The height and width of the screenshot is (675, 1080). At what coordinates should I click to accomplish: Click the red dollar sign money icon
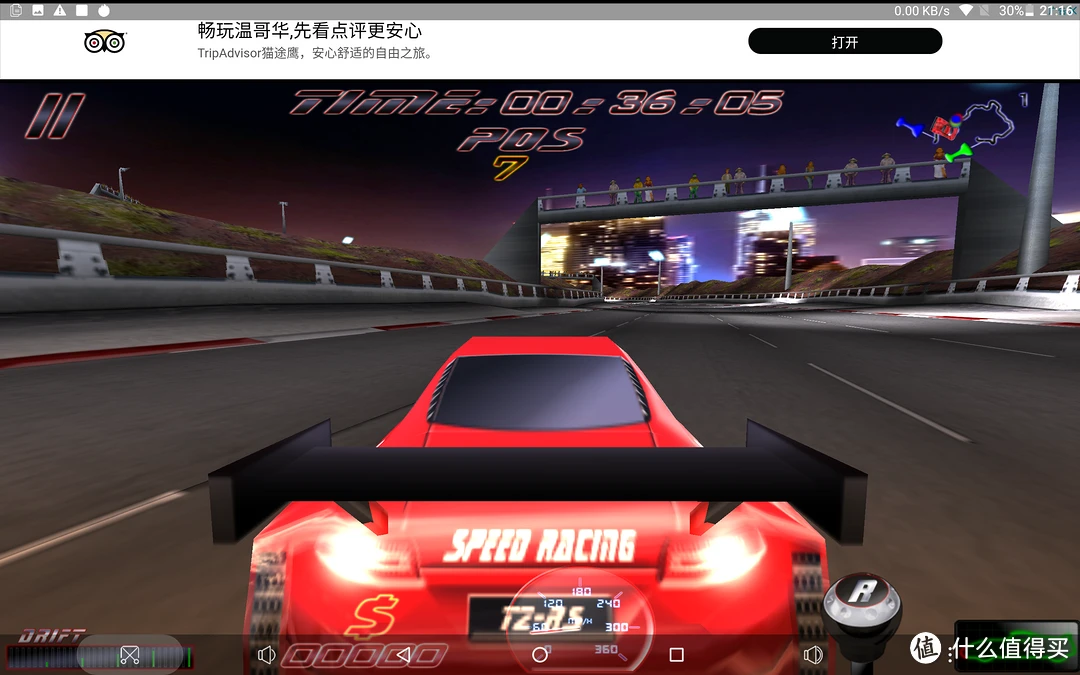pyautogui.click(x=371, y=616)
